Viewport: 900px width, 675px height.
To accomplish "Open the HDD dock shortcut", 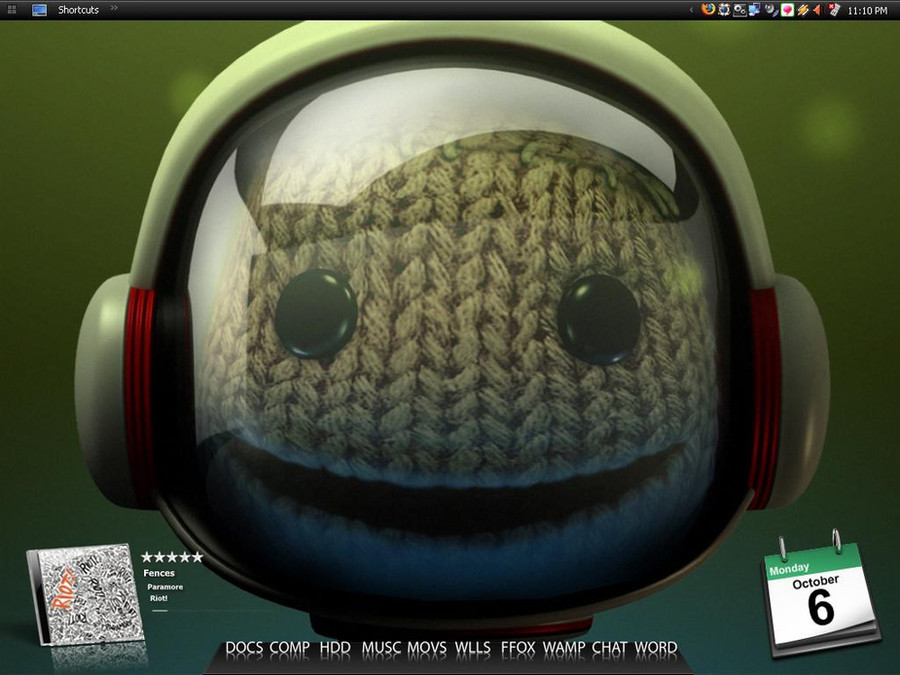I will [x=335, y=648].
